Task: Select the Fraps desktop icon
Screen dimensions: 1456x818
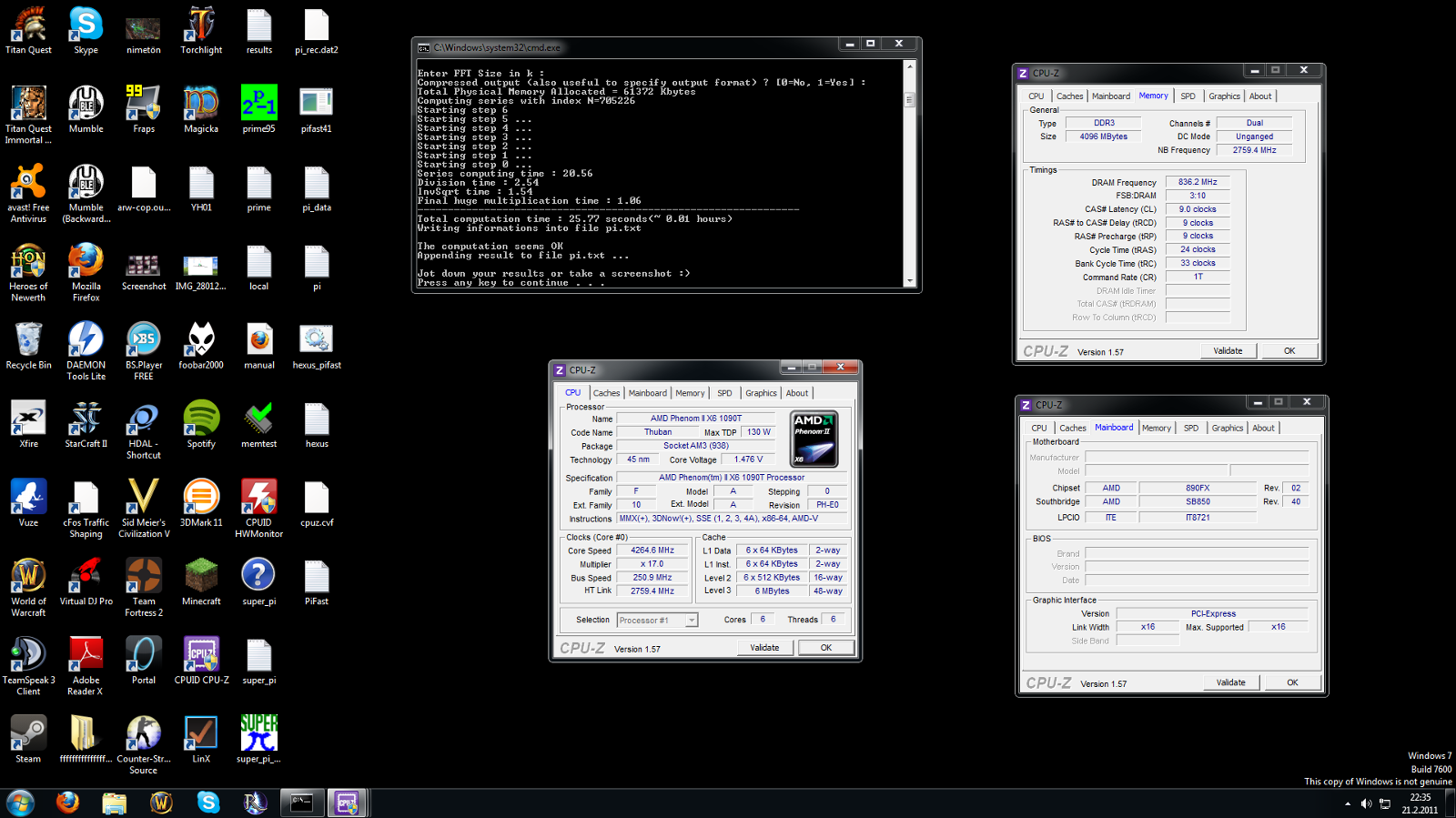Action: tap(144, 110)
